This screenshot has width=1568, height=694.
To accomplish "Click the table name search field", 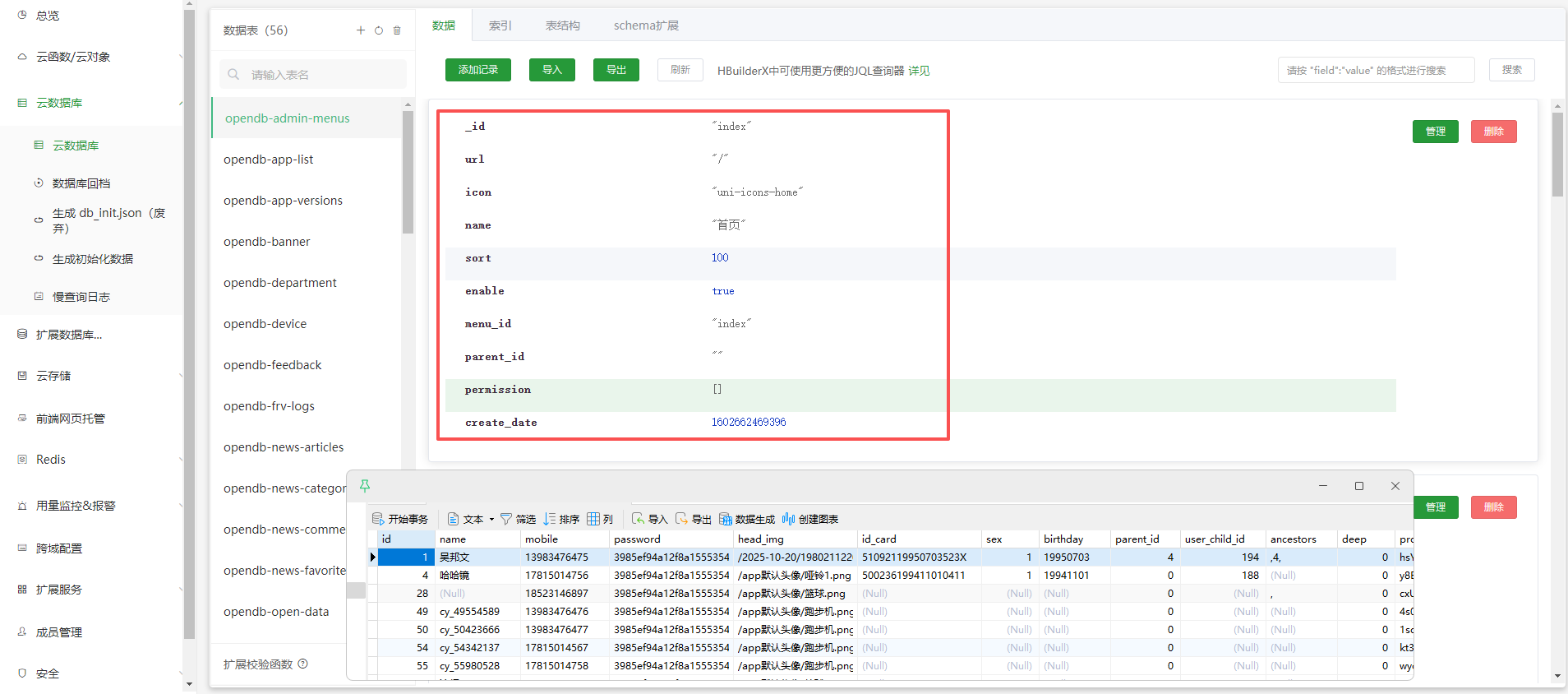I will pos(321,75).
